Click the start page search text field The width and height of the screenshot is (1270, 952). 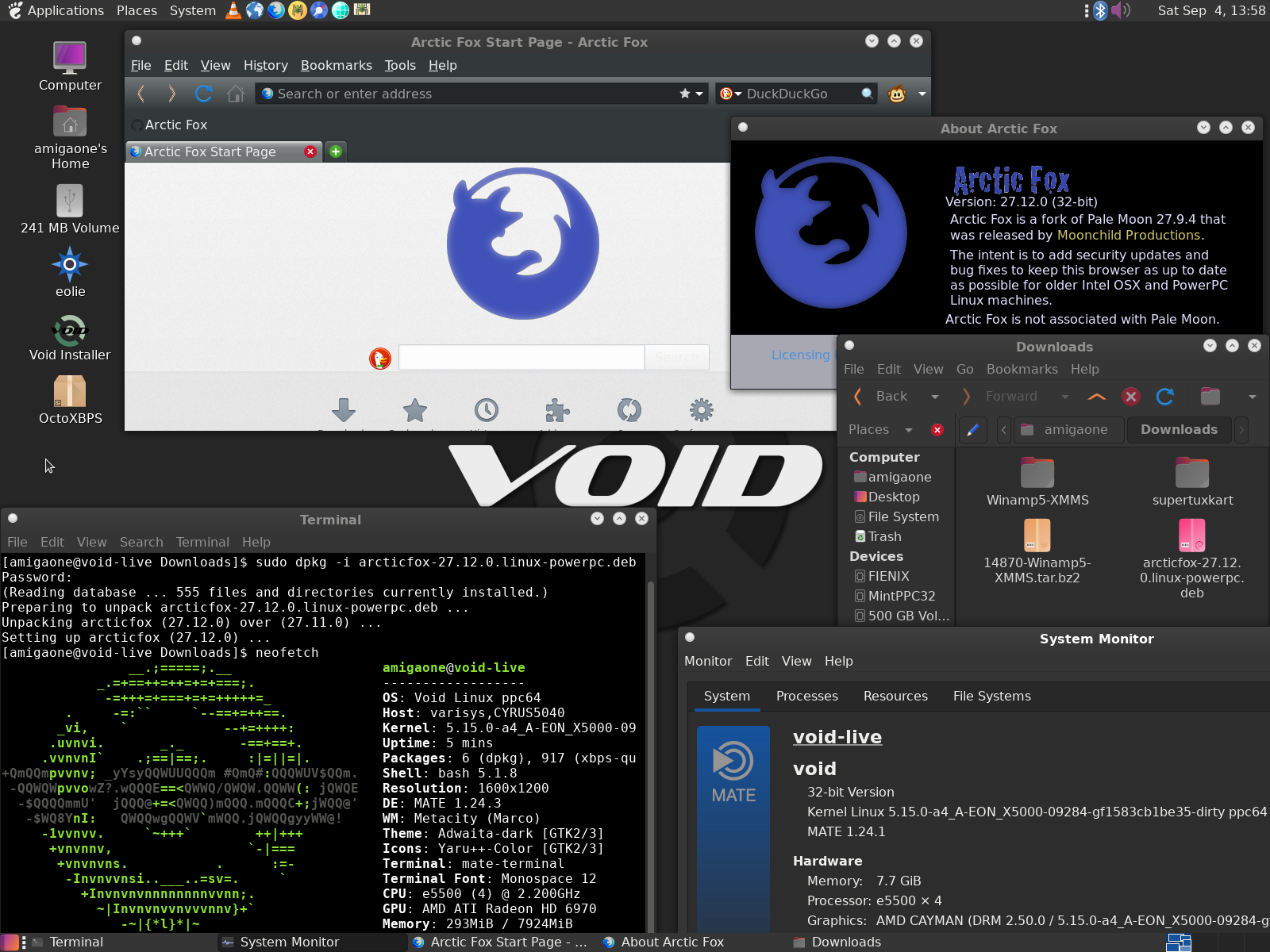(521, 358)
